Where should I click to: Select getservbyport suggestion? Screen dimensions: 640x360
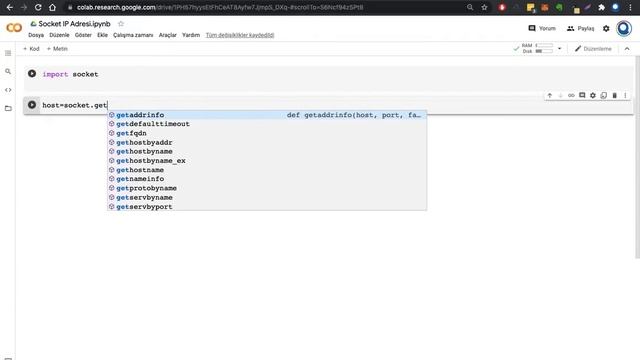point(267,207)
